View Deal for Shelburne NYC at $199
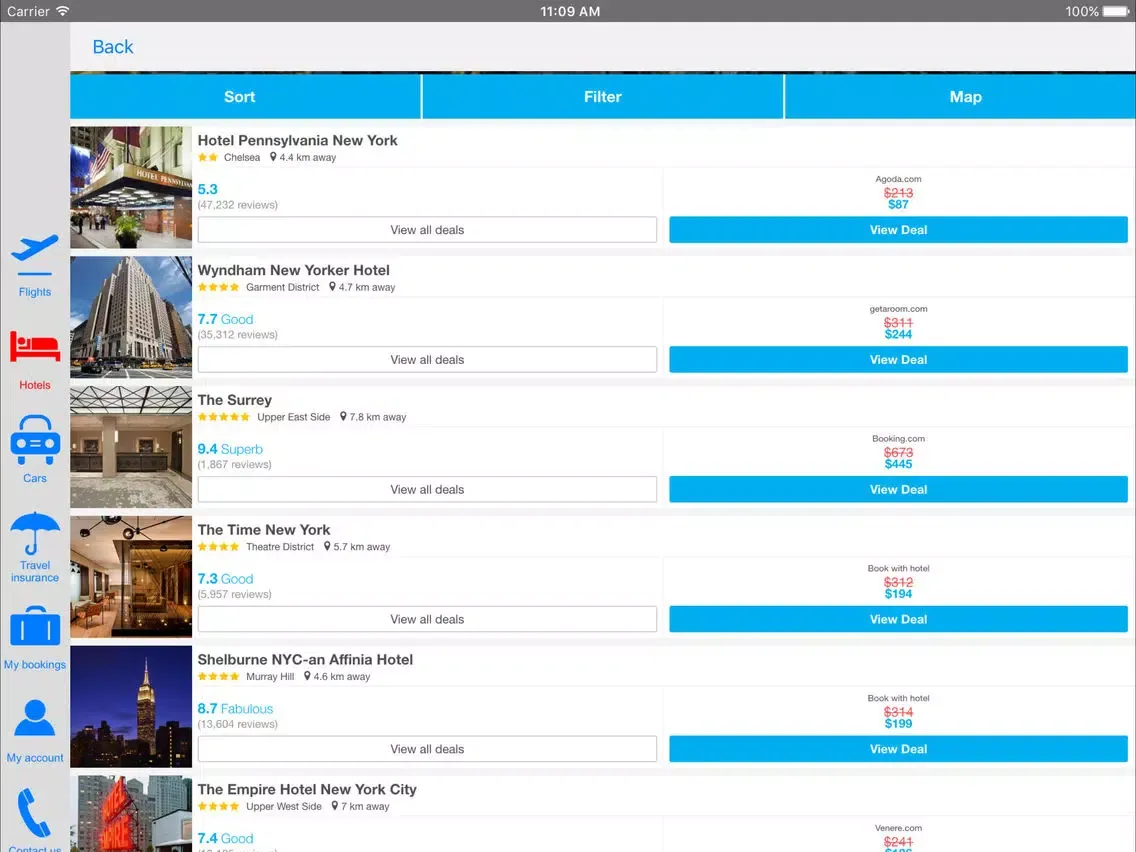This screenshot has height=852, width=1136. tap(898, 748)
